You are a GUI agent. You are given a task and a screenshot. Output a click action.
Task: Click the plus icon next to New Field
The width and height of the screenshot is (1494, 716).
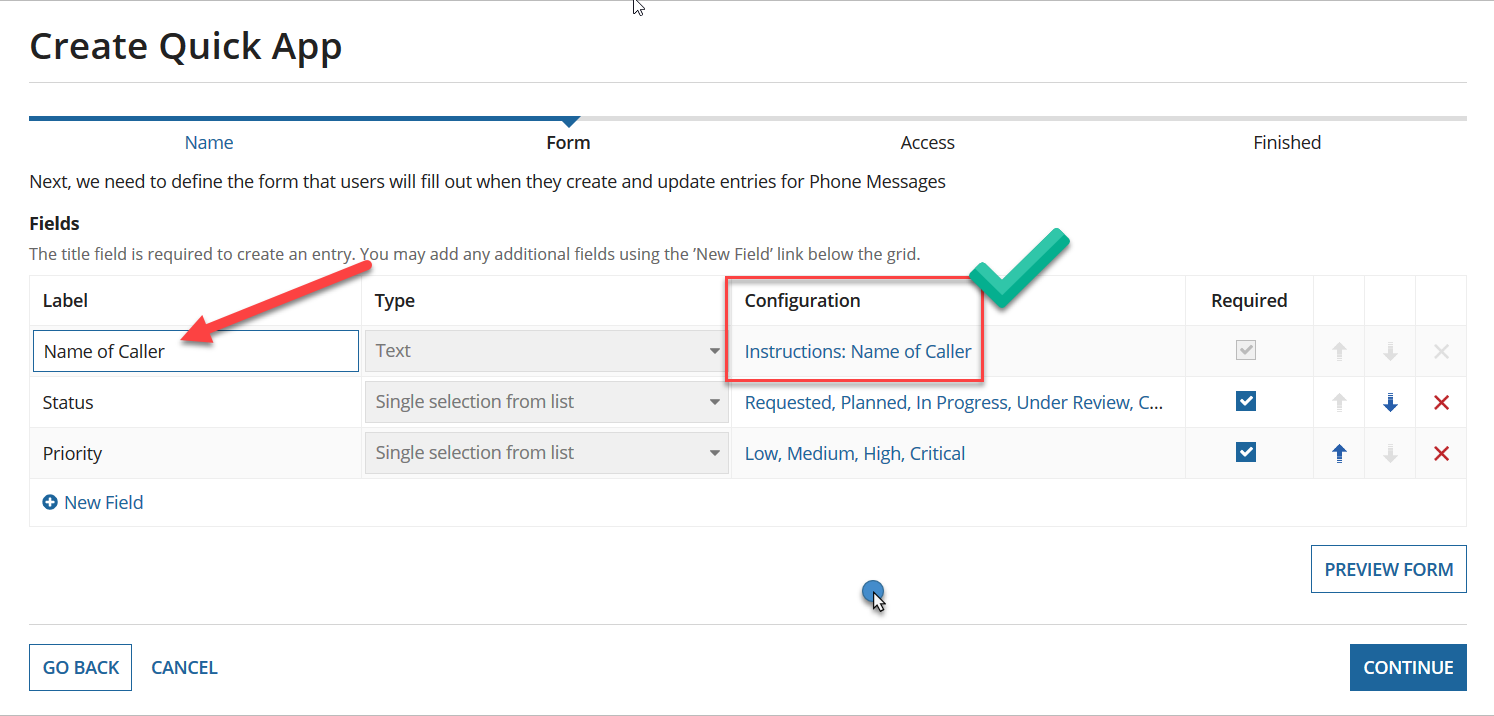pyautogui.click(x=49, y=502)
